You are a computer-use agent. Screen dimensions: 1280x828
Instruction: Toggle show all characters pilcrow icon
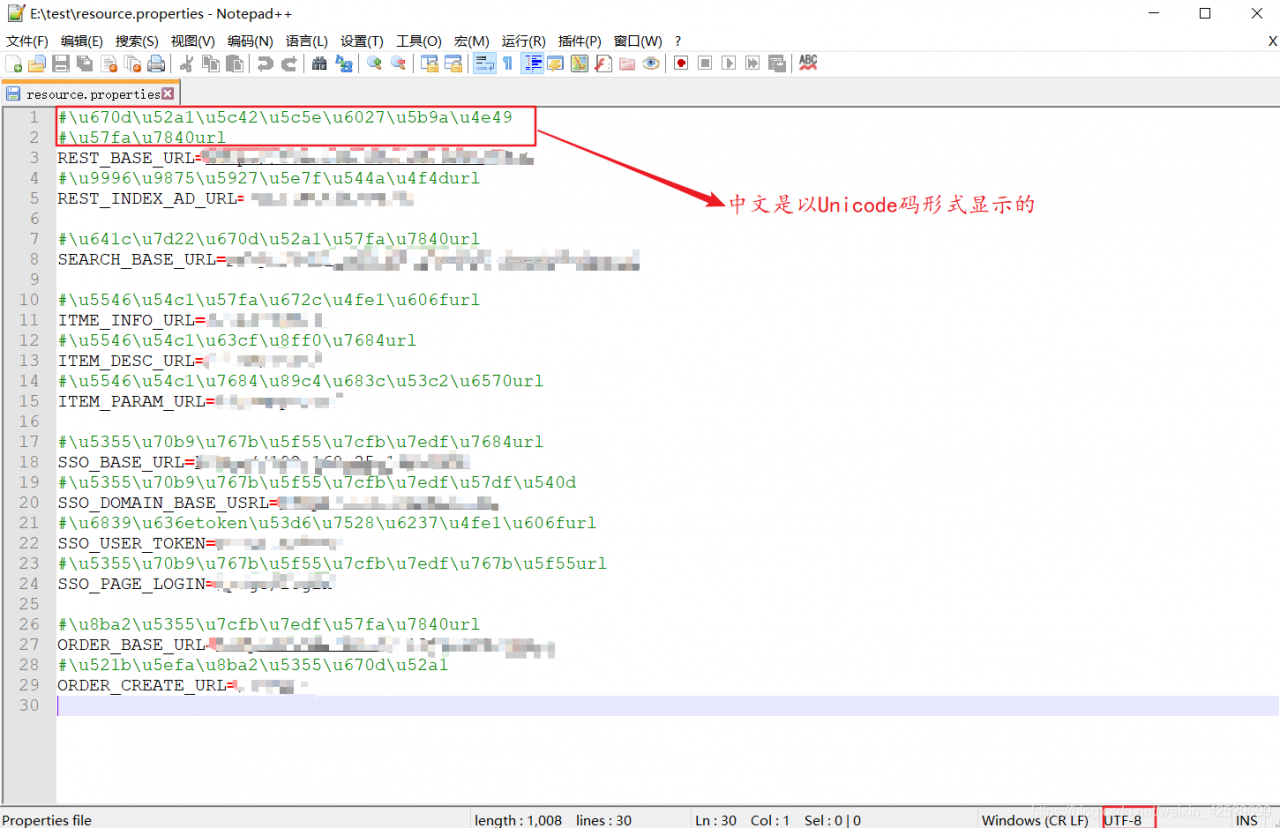pos(508,64)
